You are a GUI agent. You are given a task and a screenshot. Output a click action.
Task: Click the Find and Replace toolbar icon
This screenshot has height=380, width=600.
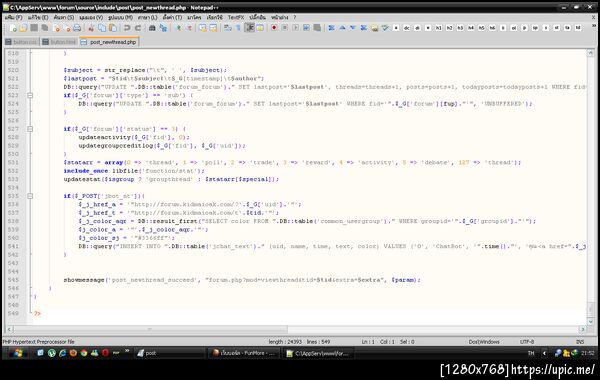tap(163, 28)
